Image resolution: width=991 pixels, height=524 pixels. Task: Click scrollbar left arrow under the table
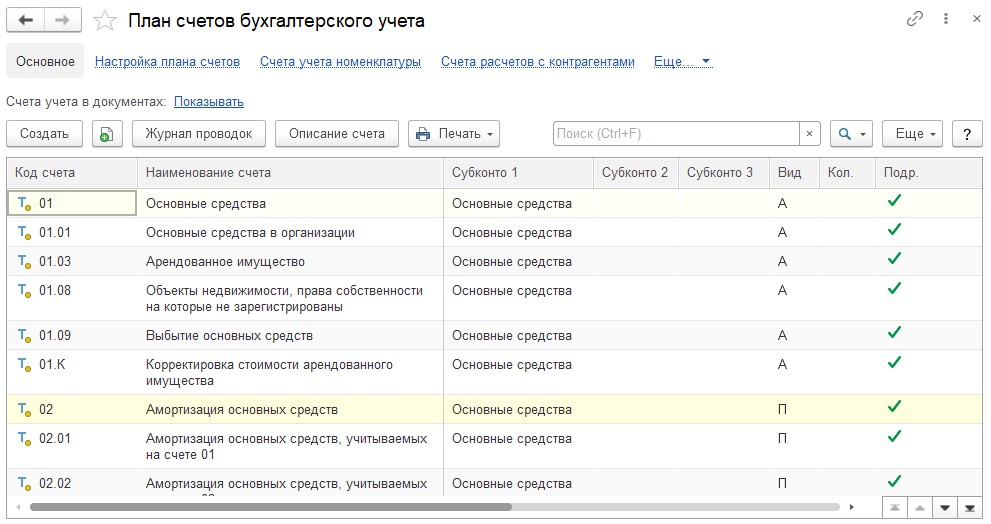pos(18,507)
